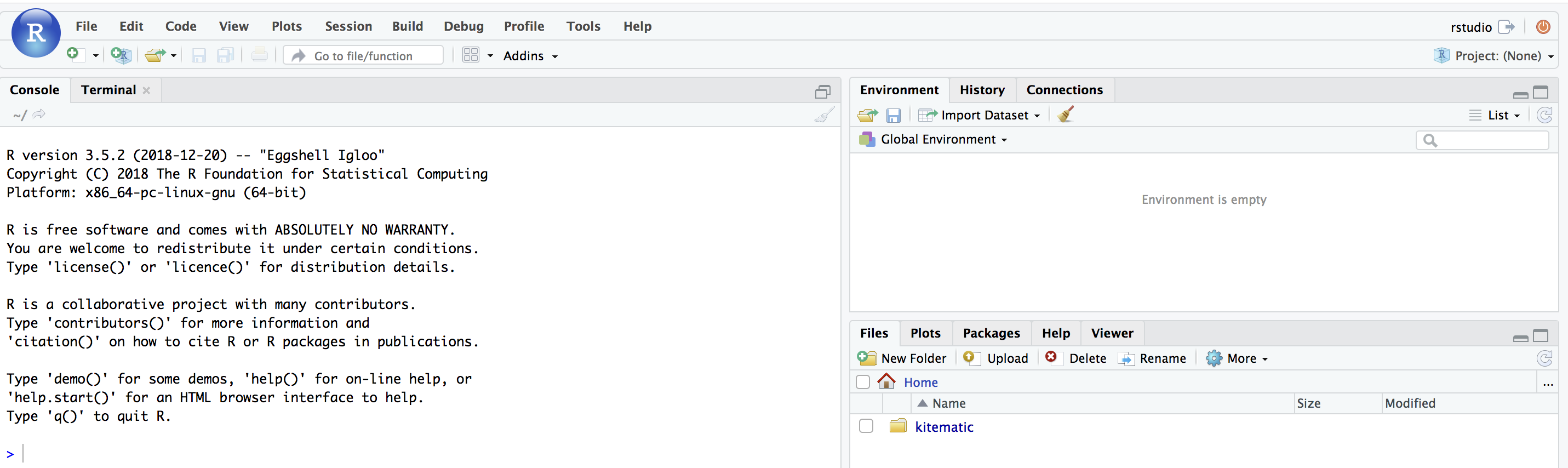Open the Debug menu

pyautogui.click(x=463, y=26)
